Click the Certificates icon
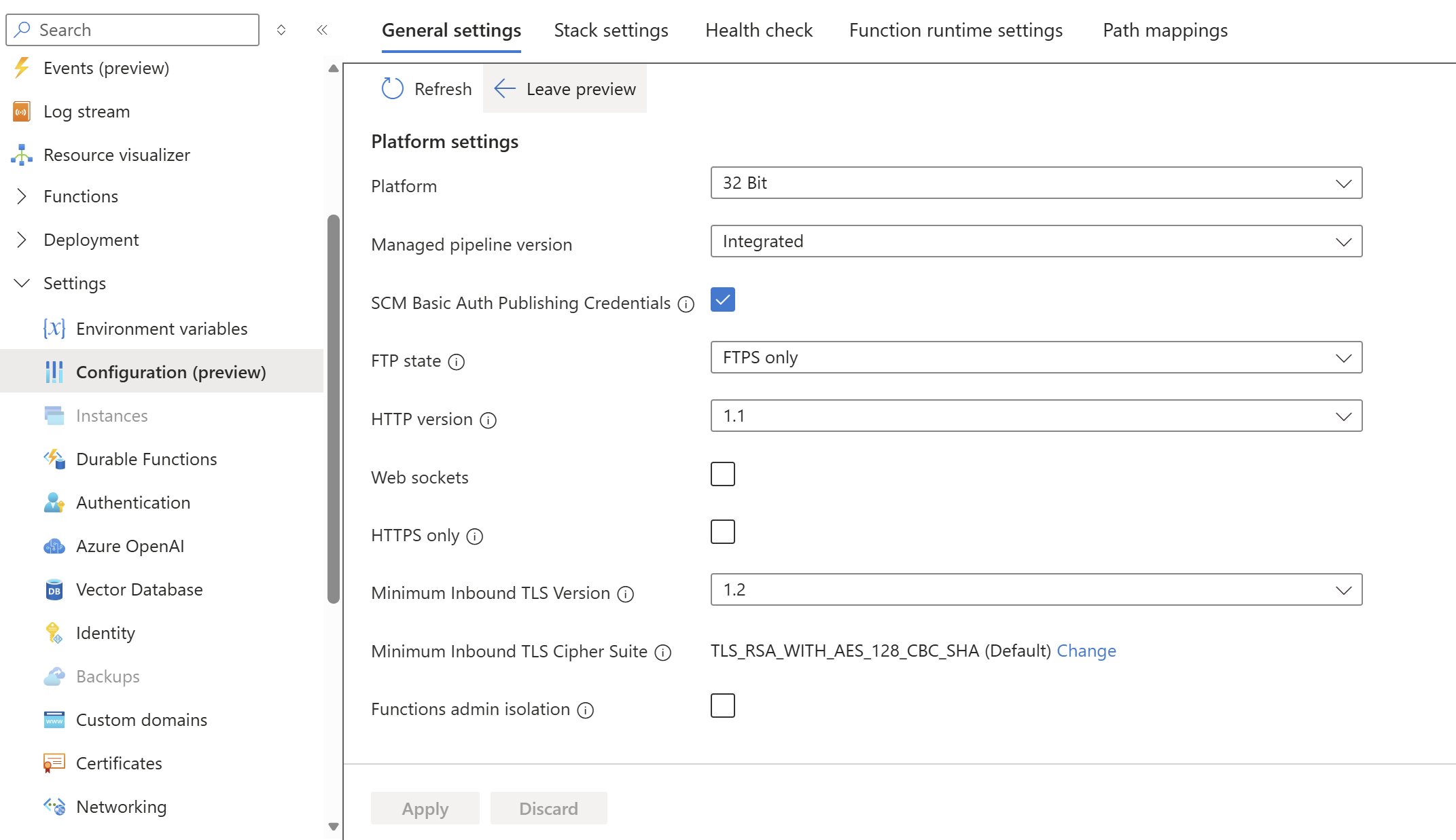The image size is (1456, 840). click(x=54, y=763)
